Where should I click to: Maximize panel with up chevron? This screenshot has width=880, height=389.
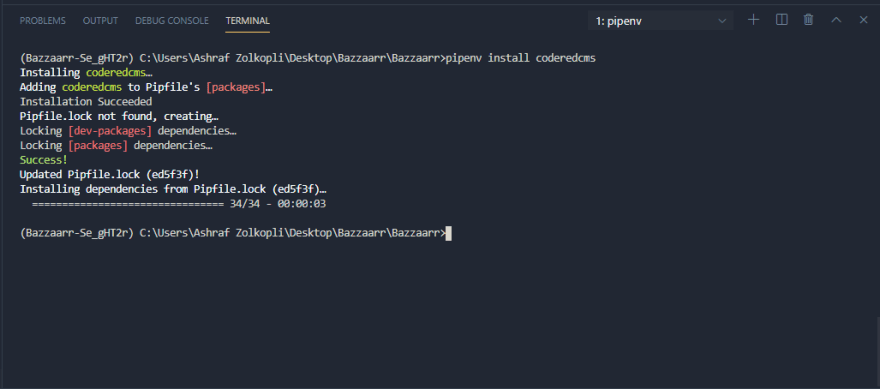[836, 20]
